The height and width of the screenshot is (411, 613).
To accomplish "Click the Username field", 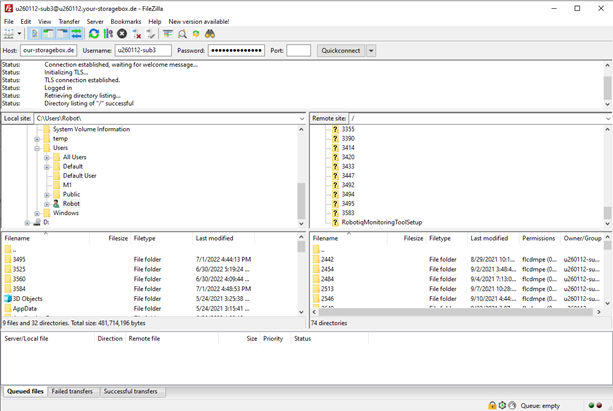I will coord(143,50).
